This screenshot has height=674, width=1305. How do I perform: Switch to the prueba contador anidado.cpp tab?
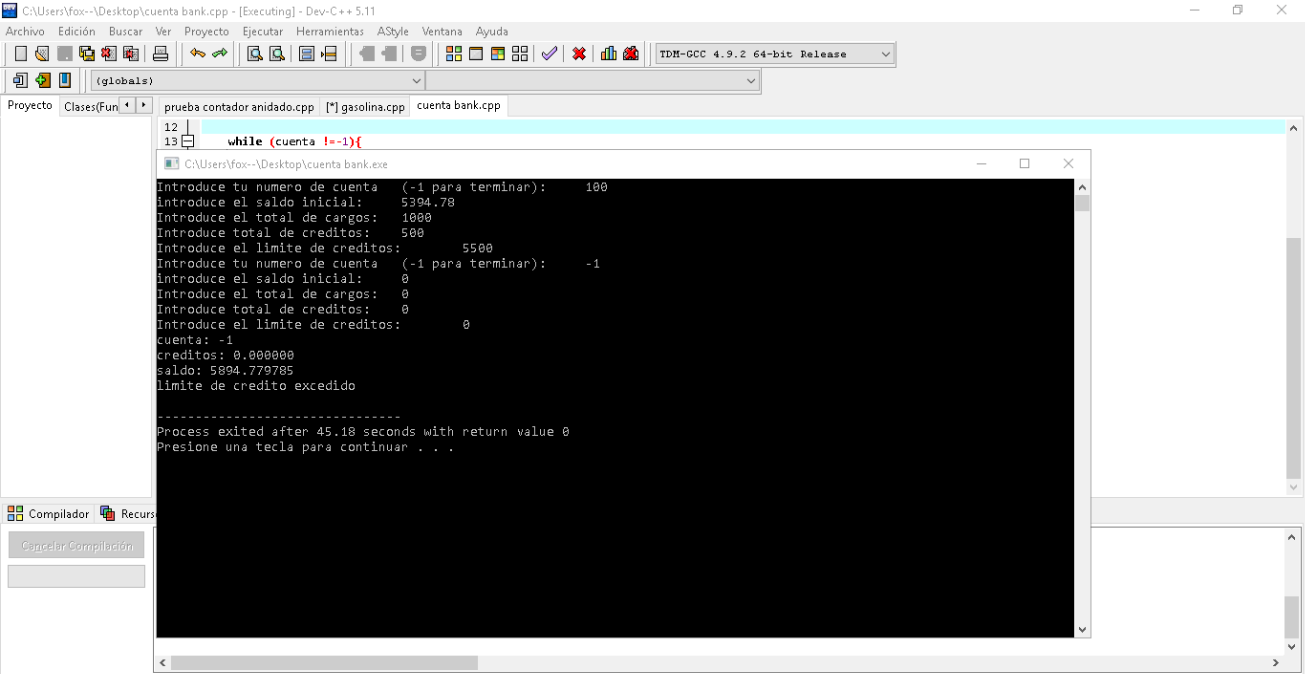[239, 106]
